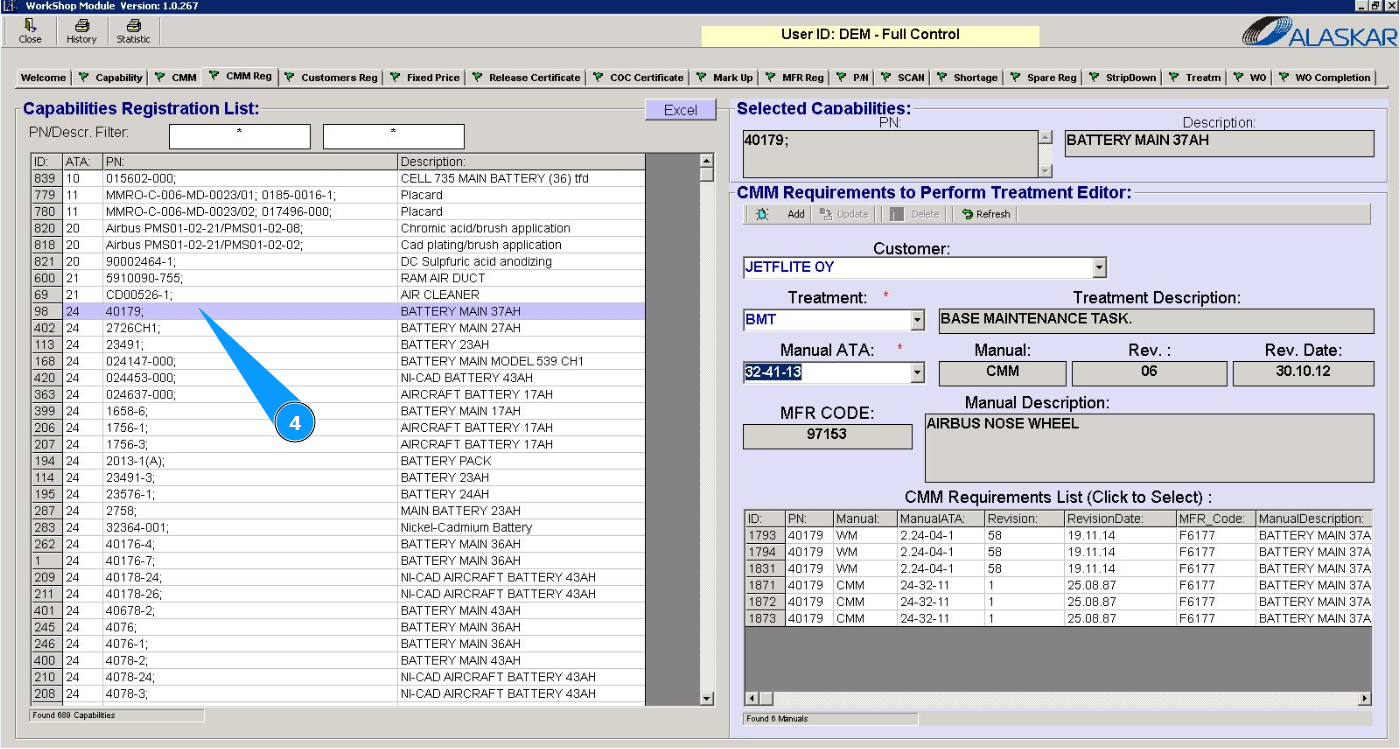This screenshot has height=749, width=1400.
Task: Click the PN filter input field
Action: pyautogui.click(x=239, y=137)
